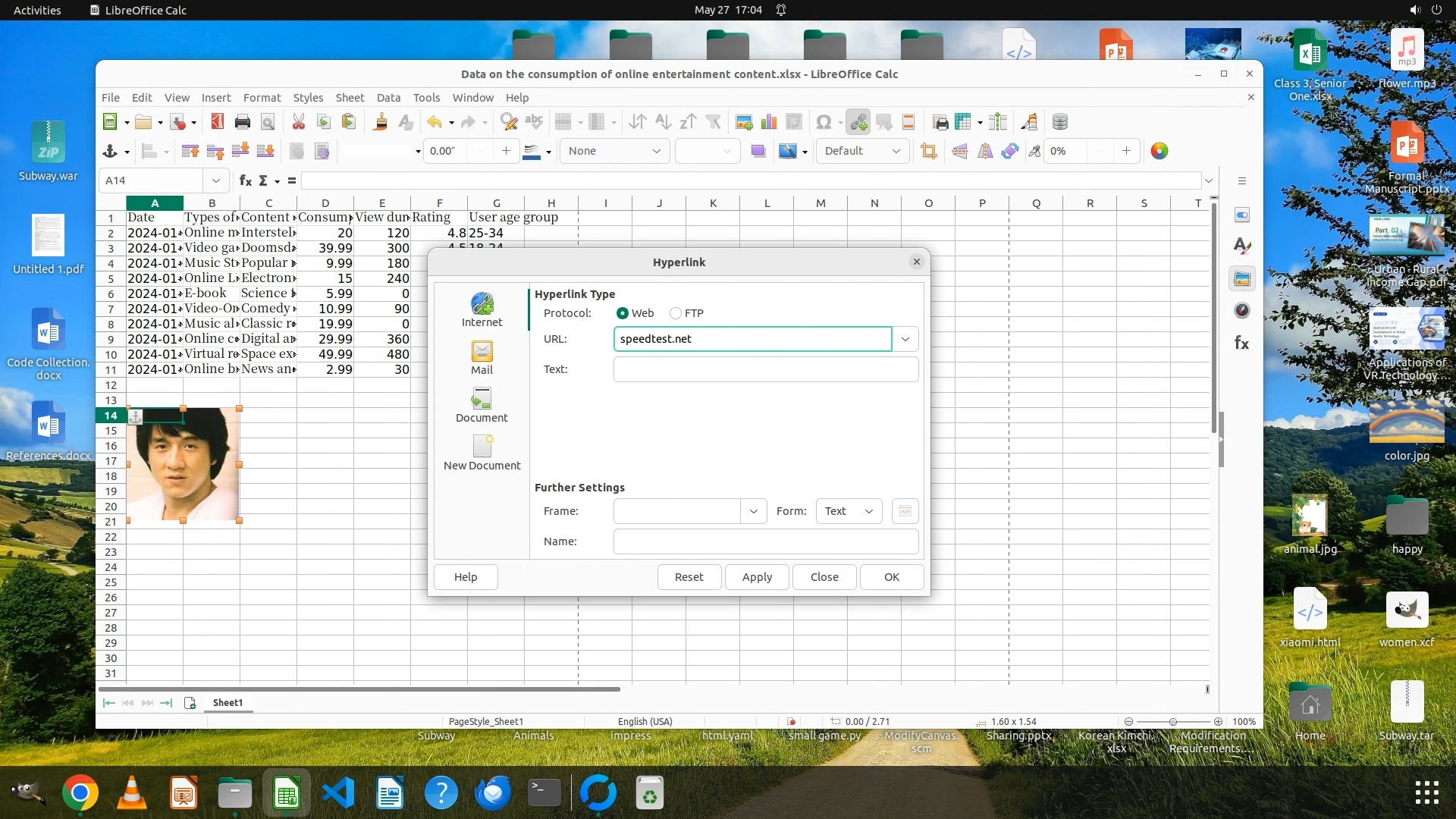Click the Print toolbar icon
The height and width of the screenshot is (819, 1456).
pos(243,122)
